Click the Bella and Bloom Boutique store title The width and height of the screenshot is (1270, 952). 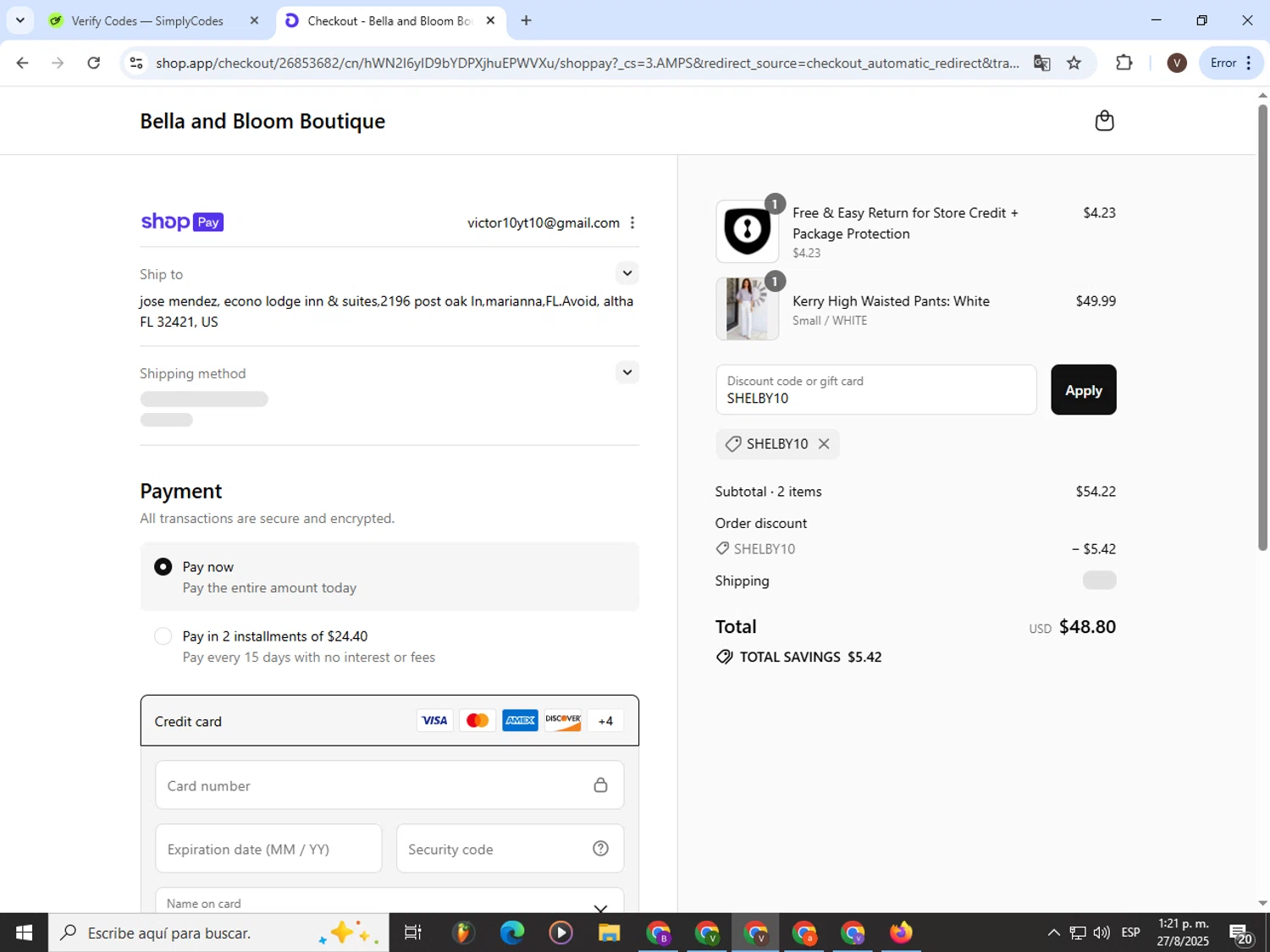coord(262,121)
